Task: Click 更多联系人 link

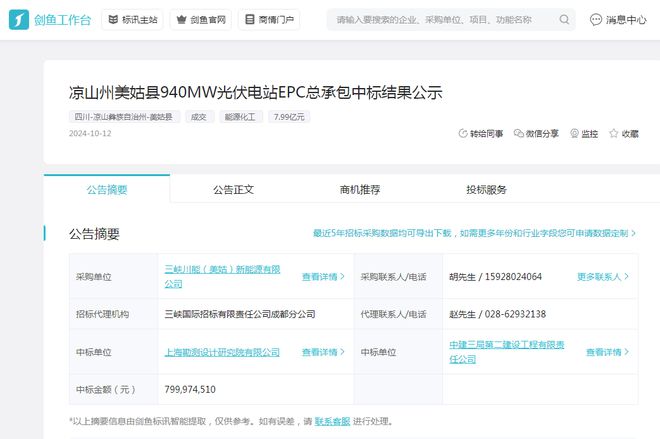Action: click(603, 277)
